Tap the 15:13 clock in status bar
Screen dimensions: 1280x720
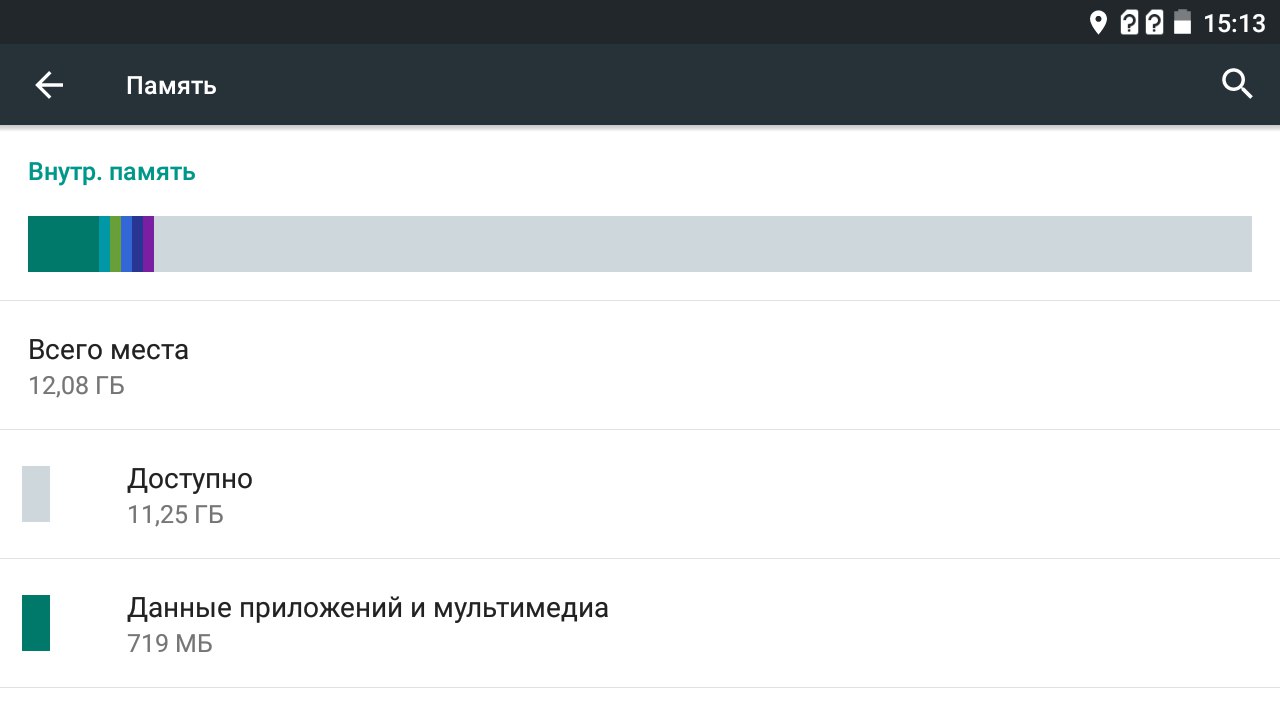tap(1234, 23)
